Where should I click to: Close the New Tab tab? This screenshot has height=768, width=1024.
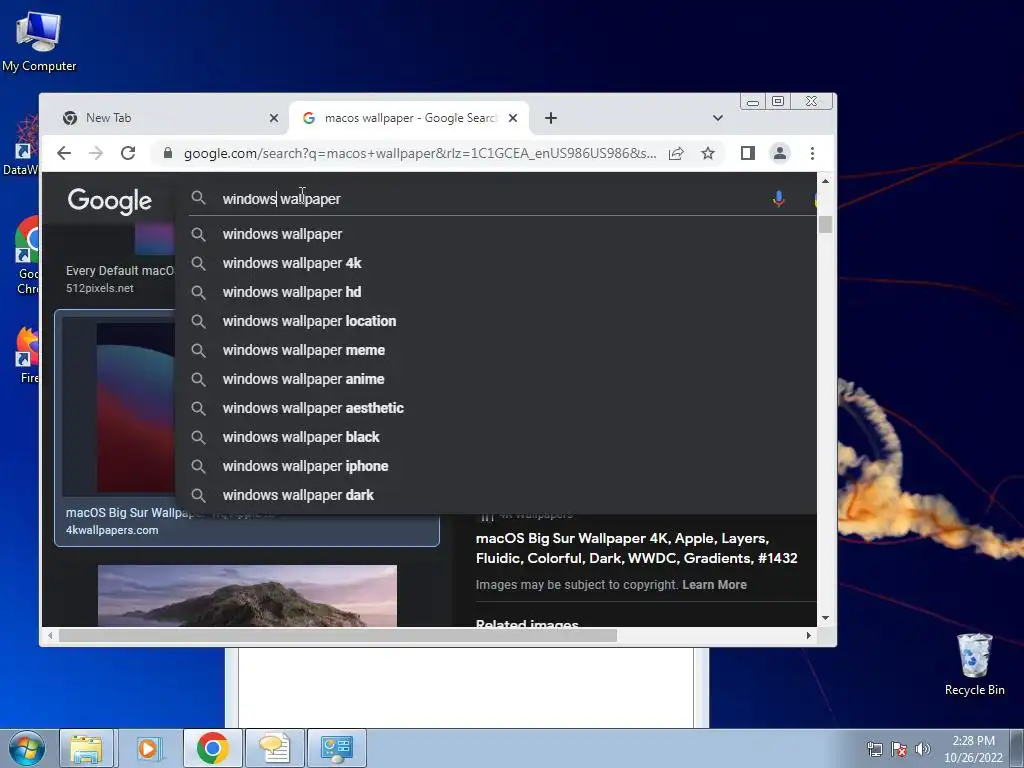274,118
